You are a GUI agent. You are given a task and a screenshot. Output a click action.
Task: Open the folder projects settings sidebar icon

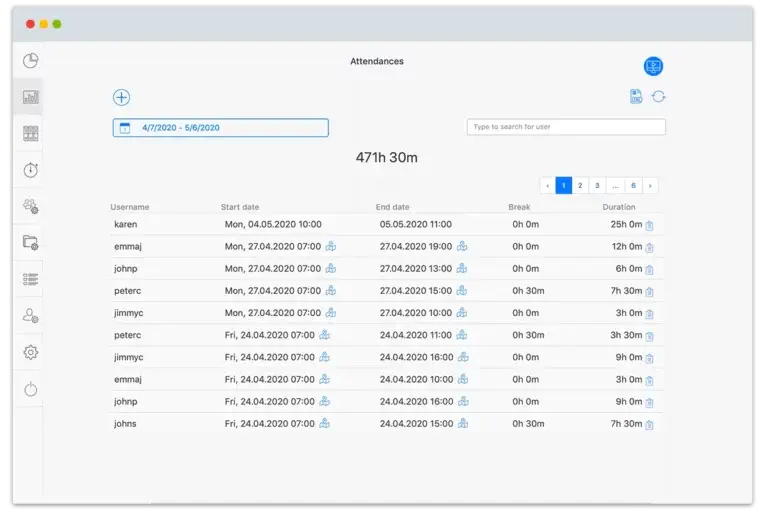point(30,243)
